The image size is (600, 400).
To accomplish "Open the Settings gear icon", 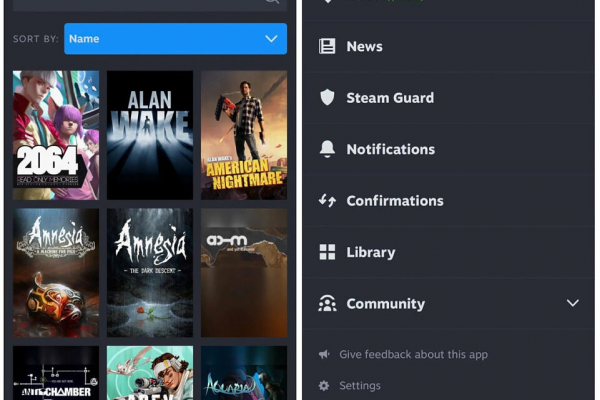I will point(324,385).
